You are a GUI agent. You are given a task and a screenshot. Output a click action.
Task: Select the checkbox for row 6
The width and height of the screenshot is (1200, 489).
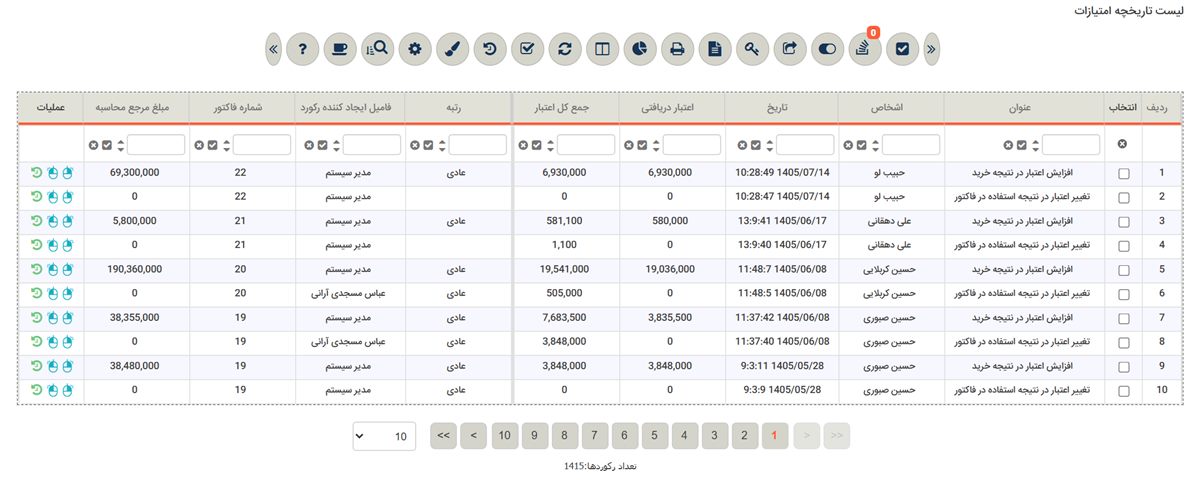(1124, 294)
